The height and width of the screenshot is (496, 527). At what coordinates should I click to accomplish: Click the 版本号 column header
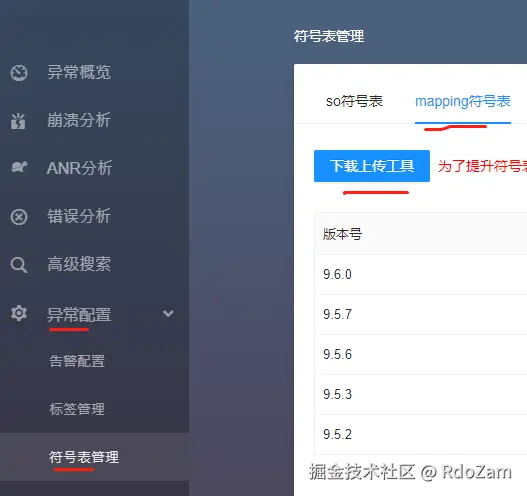click(x=342, y=234)
